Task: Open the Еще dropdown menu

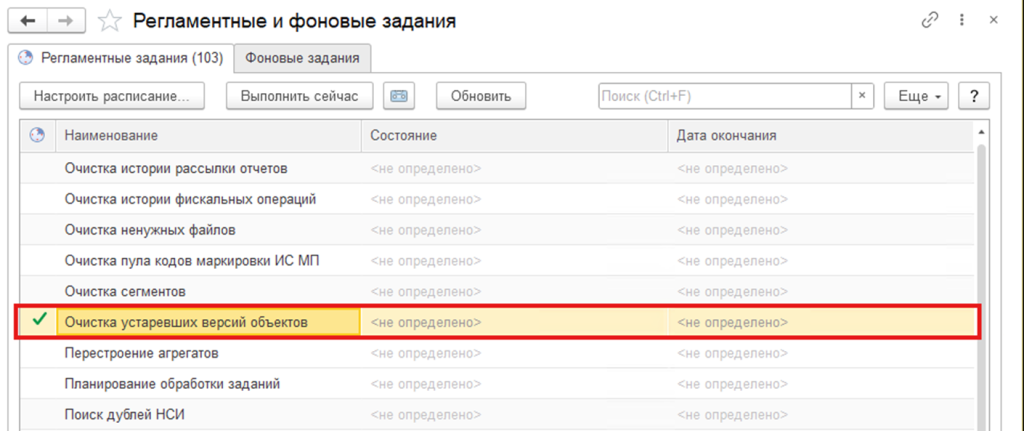Action: [918, 96]
